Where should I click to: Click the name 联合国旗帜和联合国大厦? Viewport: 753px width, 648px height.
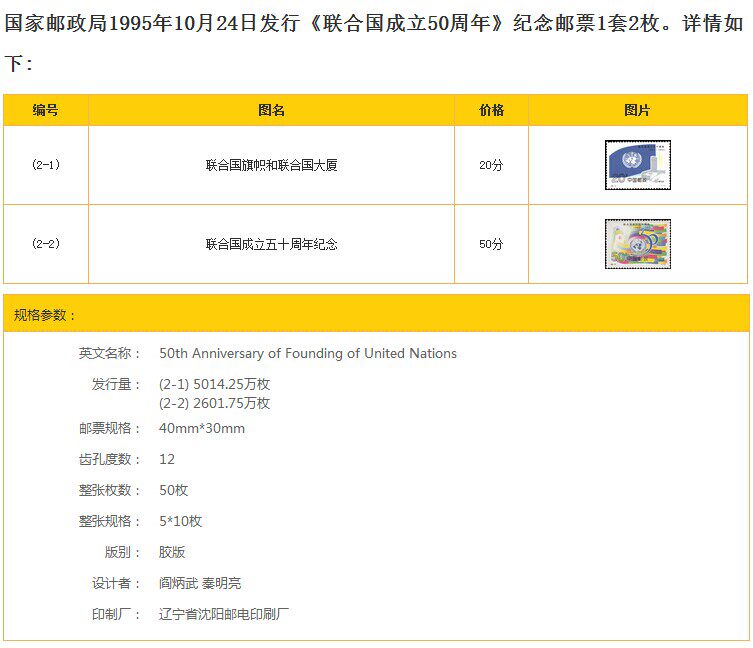click(x=271, y=165)
